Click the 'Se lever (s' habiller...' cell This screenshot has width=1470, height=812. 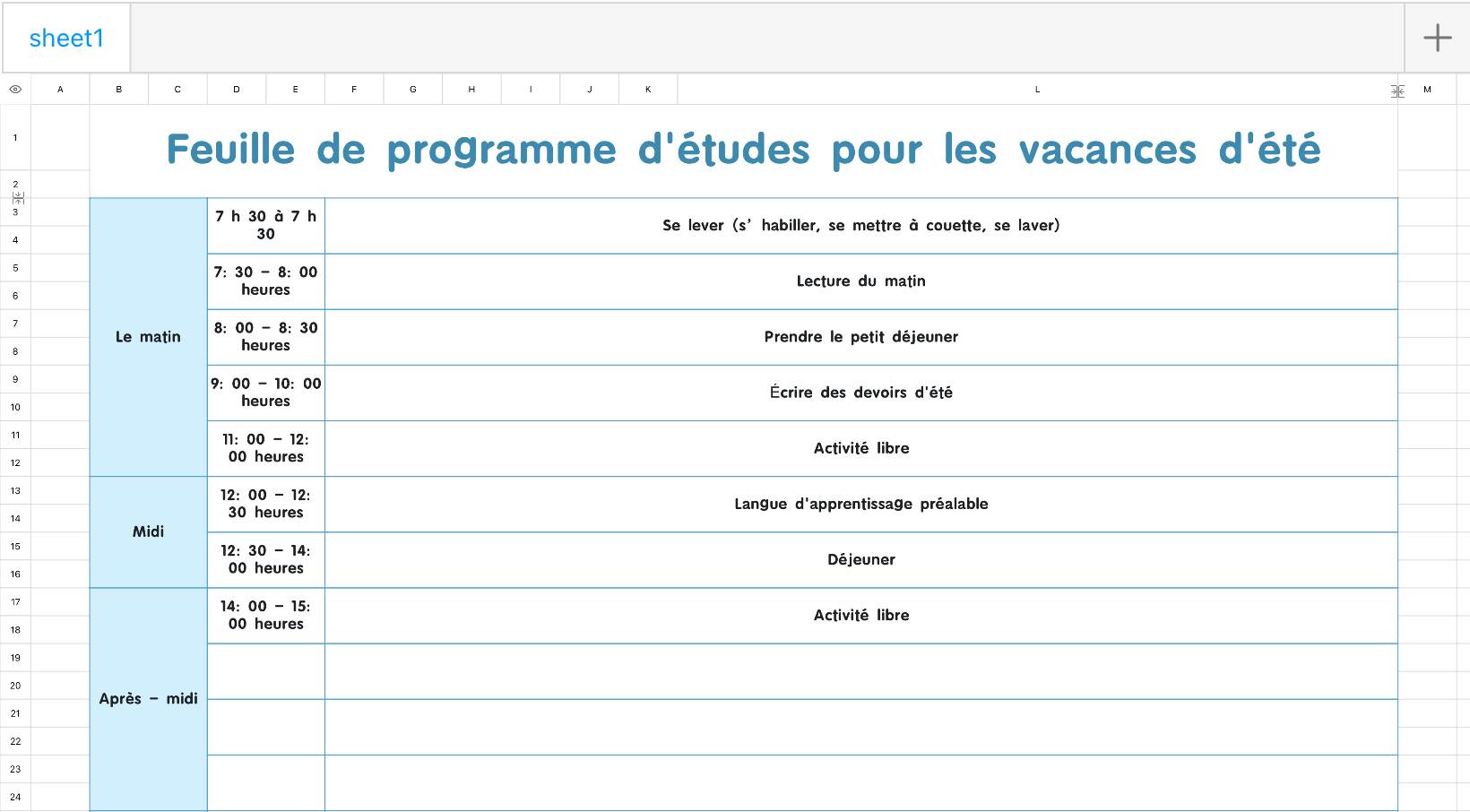(861, 226)
